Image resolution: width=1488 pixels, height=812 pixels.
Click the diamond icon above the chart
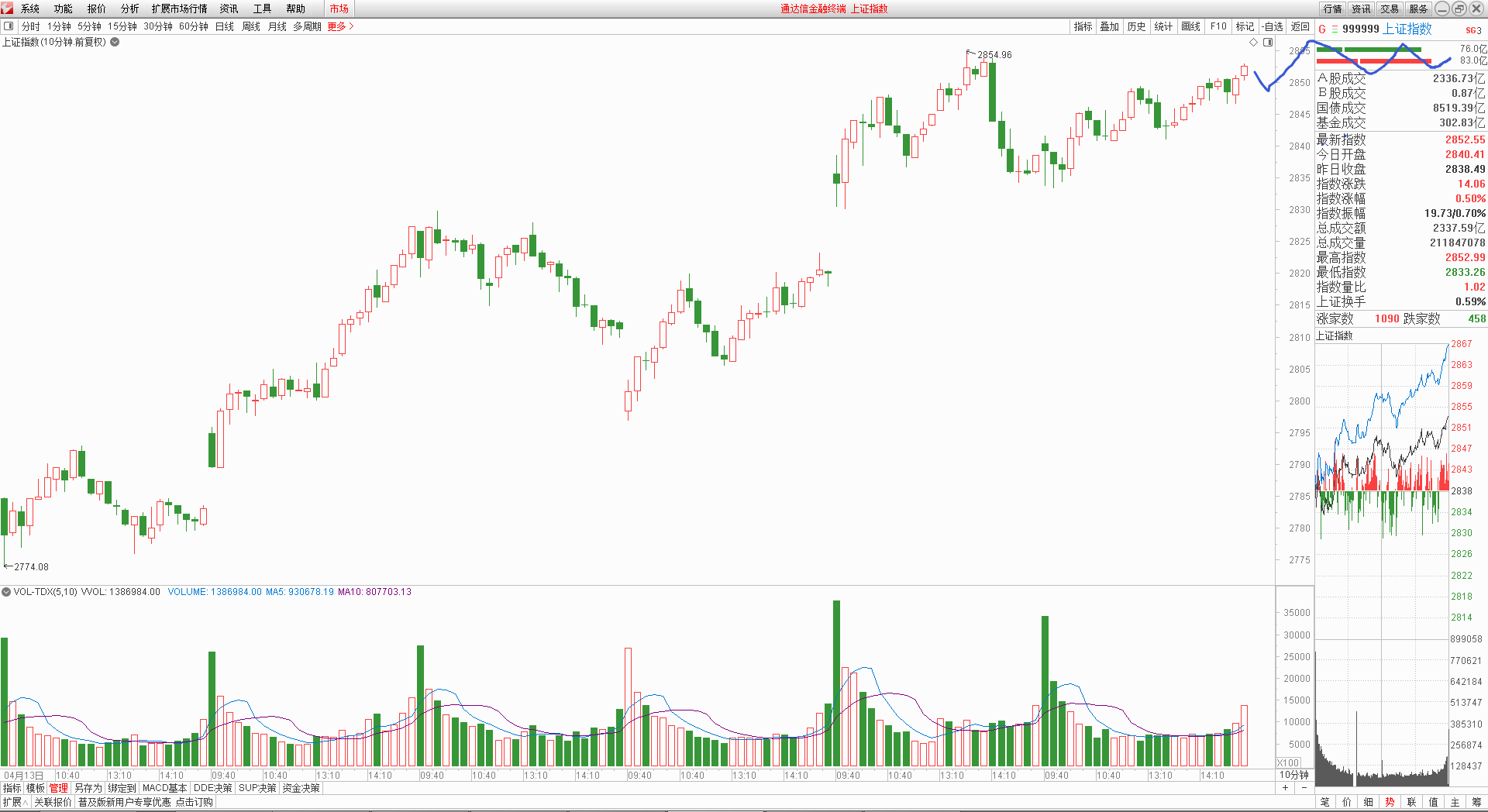click(x=1254, y=43)
